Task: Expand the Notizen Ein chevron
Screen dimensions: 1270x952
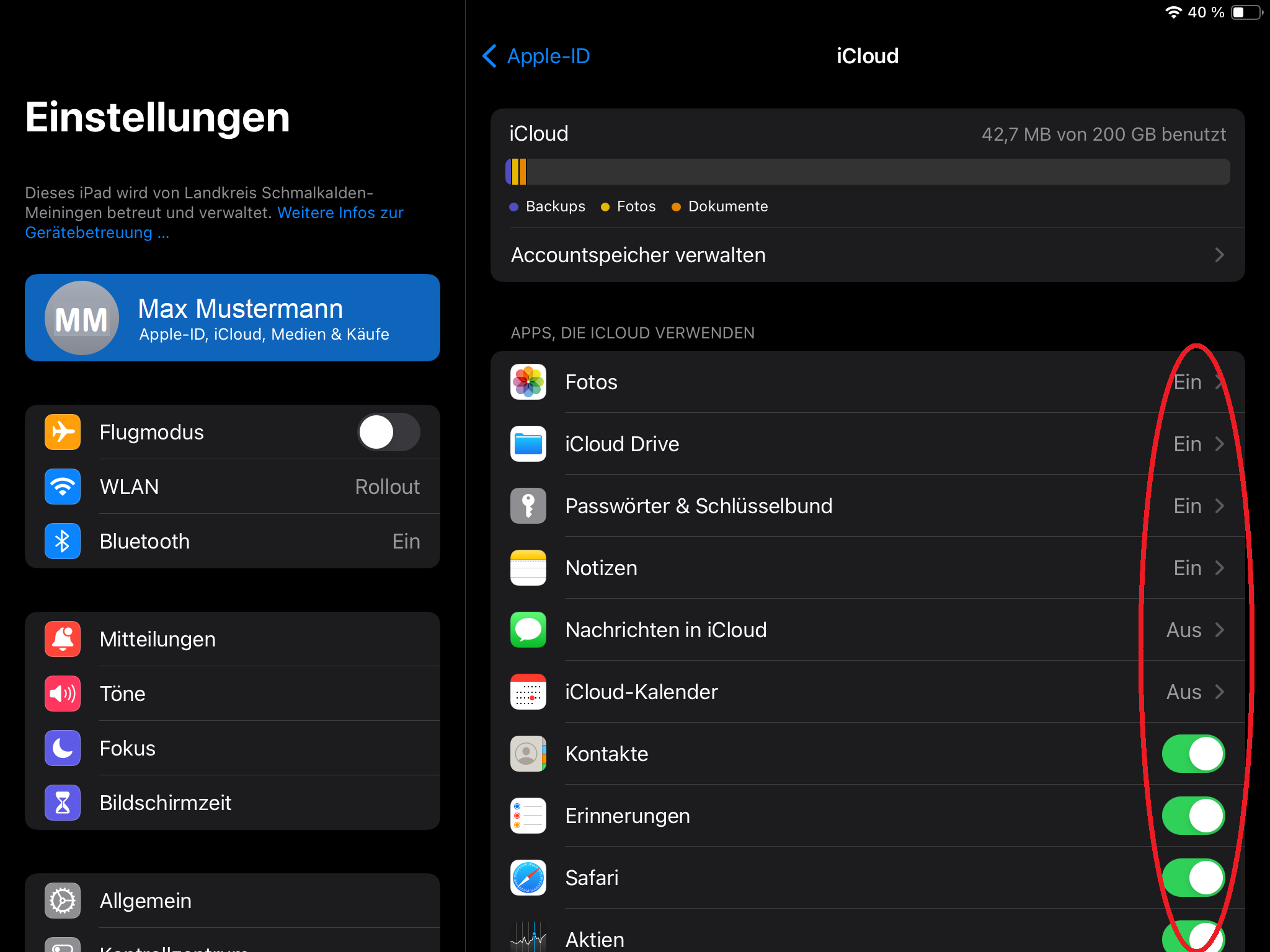Action: 1219,568
